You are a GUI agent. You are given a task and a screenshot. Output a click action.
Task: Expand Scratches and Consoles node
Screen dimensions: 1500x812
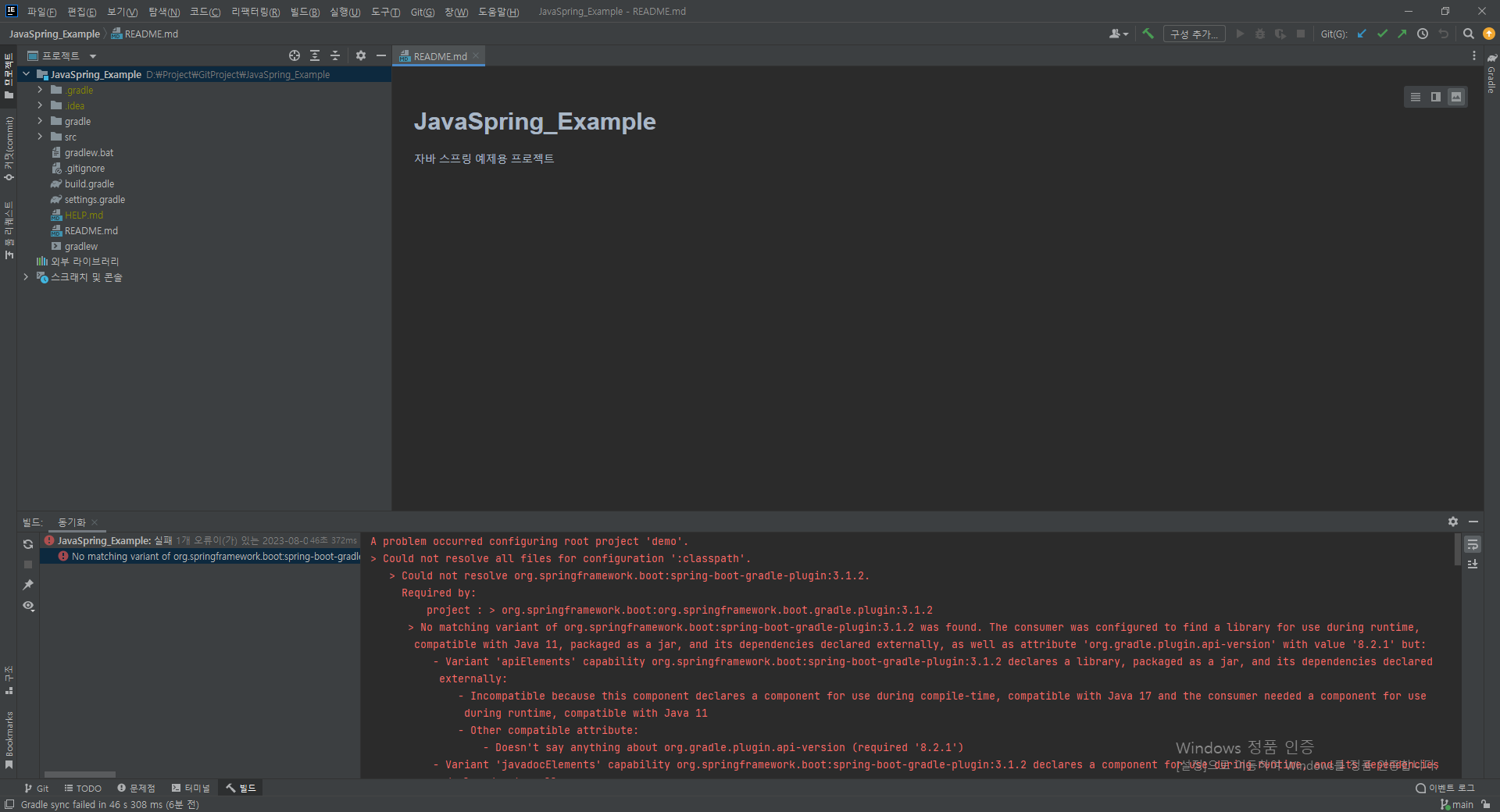click(26, 277)
